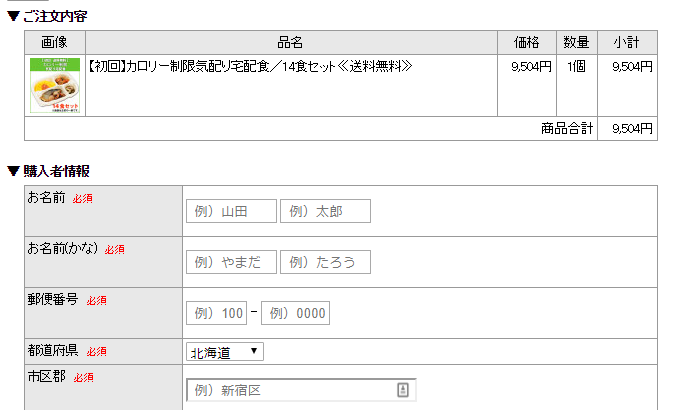
Task: Select the postal code field 例）100
Action: [217, 313]
